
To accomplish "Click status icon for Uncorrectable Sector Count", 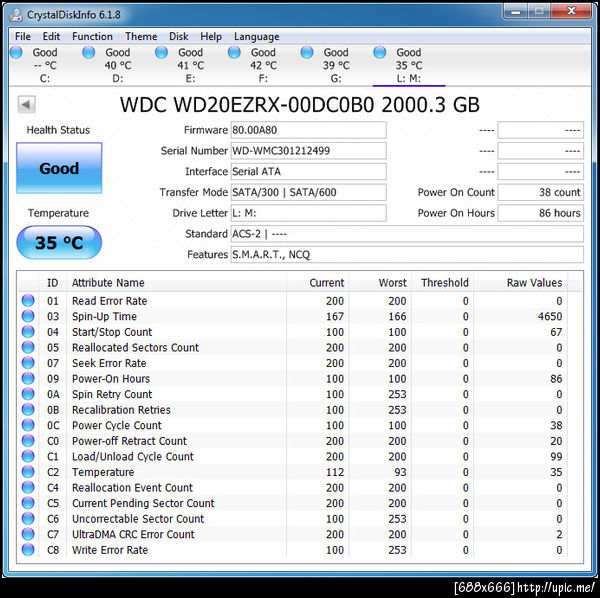I will pos(28,518).
